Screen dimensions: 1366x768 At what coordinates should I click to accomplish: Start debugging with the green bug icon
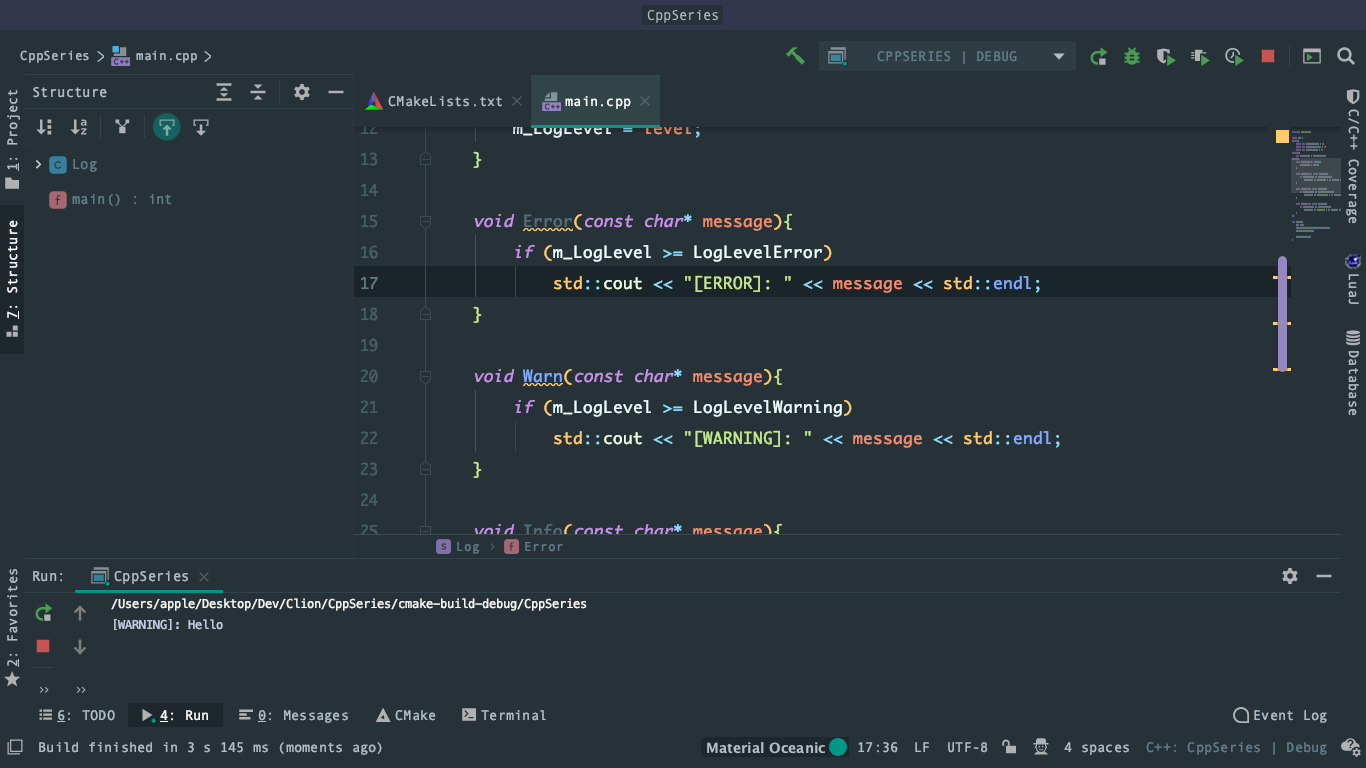(1132, 57)
